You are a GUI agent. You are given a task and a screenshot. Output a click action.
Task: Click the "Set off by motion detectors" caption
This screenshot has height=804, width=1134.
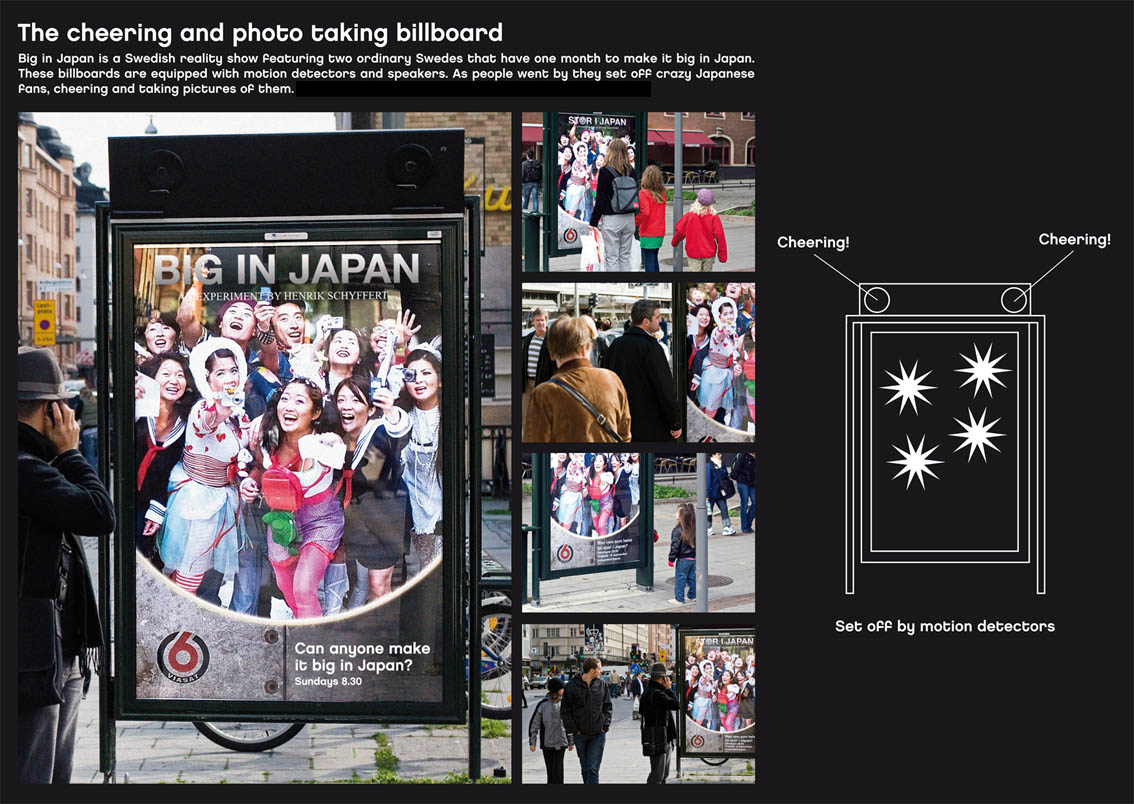click(x=944, y=626)
